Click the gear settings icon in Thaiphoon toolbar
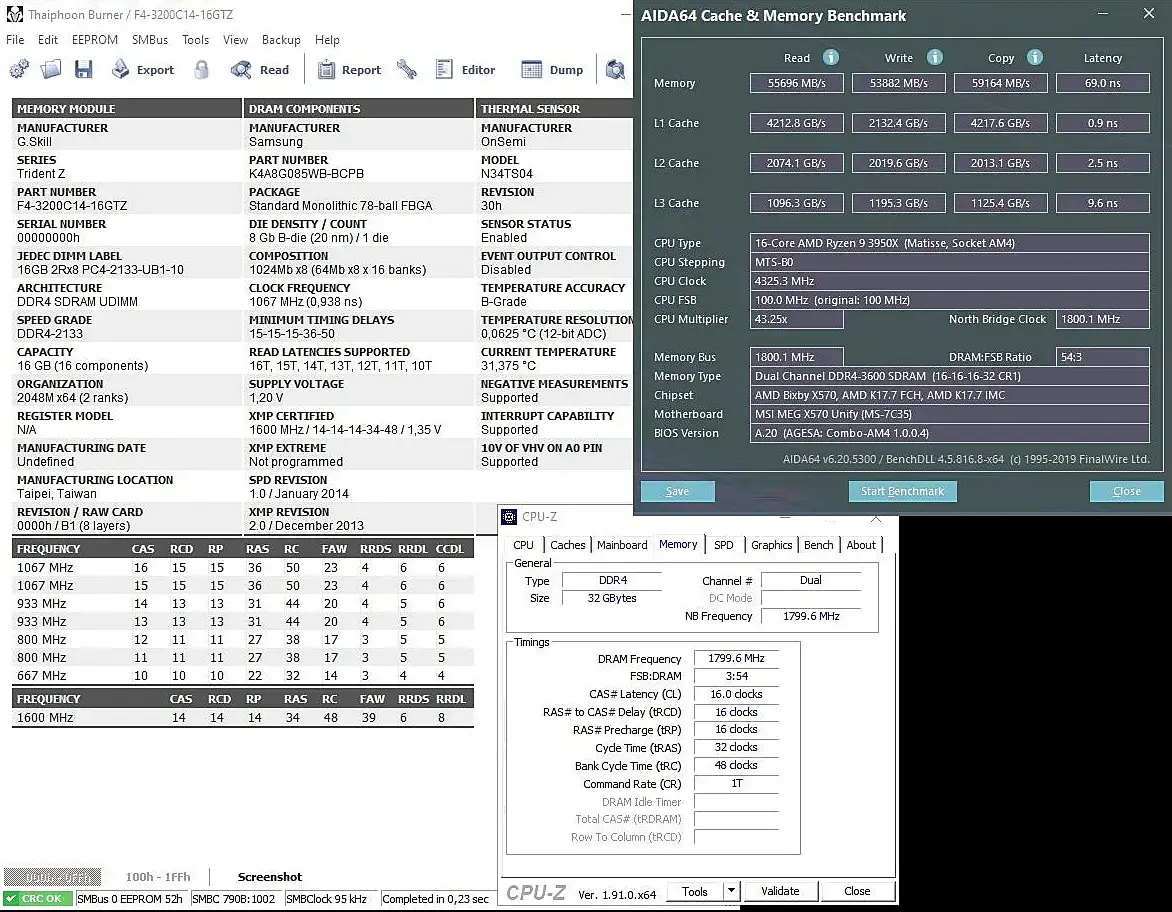The height and width of the screenshot is (912, 1172). [19, 70]
